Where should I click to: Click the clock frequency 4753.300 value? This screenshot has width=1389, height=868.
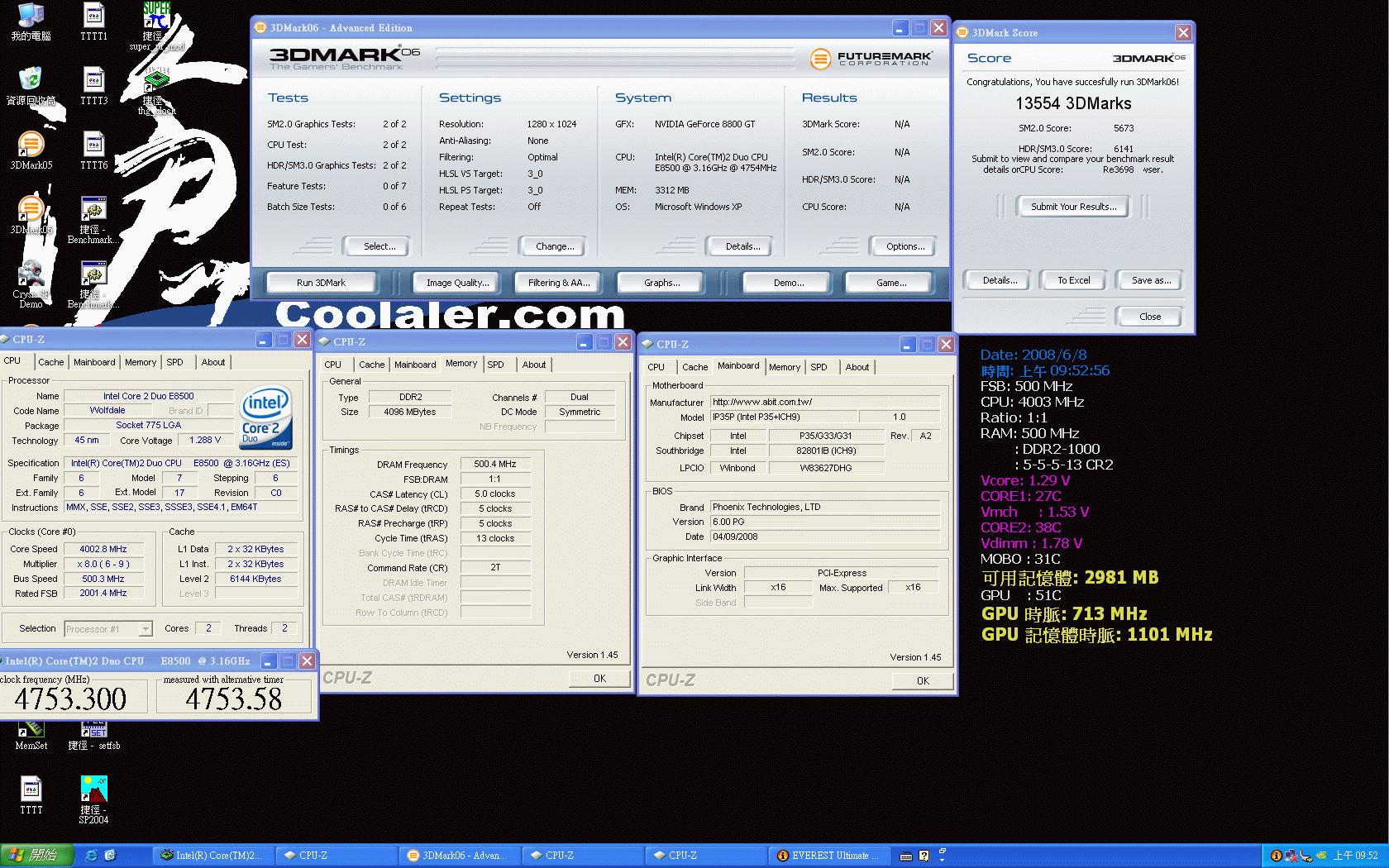pos(71,699)
